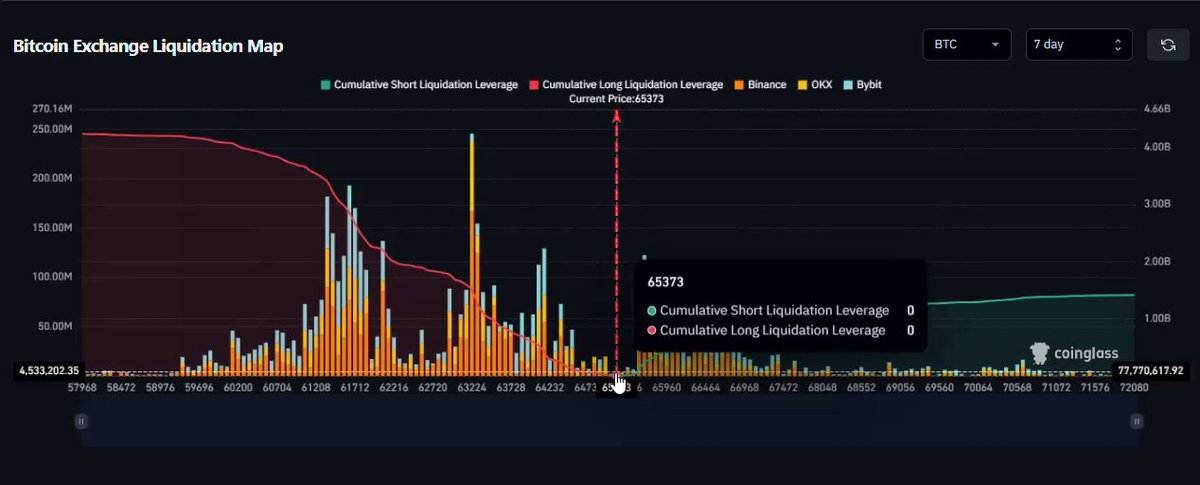Open the 7 day timeframe selector
This screenshot has width=1200, height=485.
click(x=1079, y=45)
